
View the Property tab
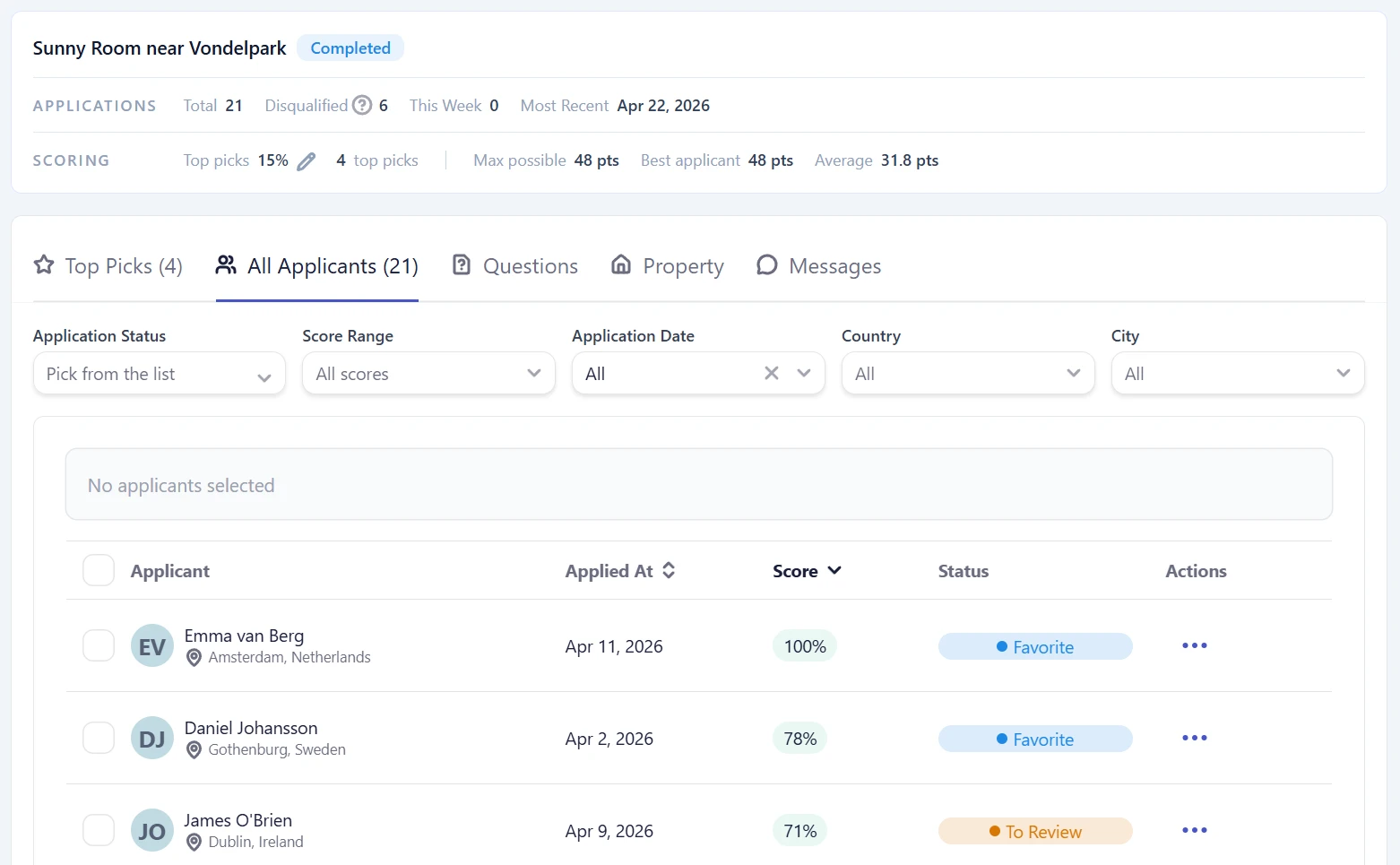(x=668, y=266)
